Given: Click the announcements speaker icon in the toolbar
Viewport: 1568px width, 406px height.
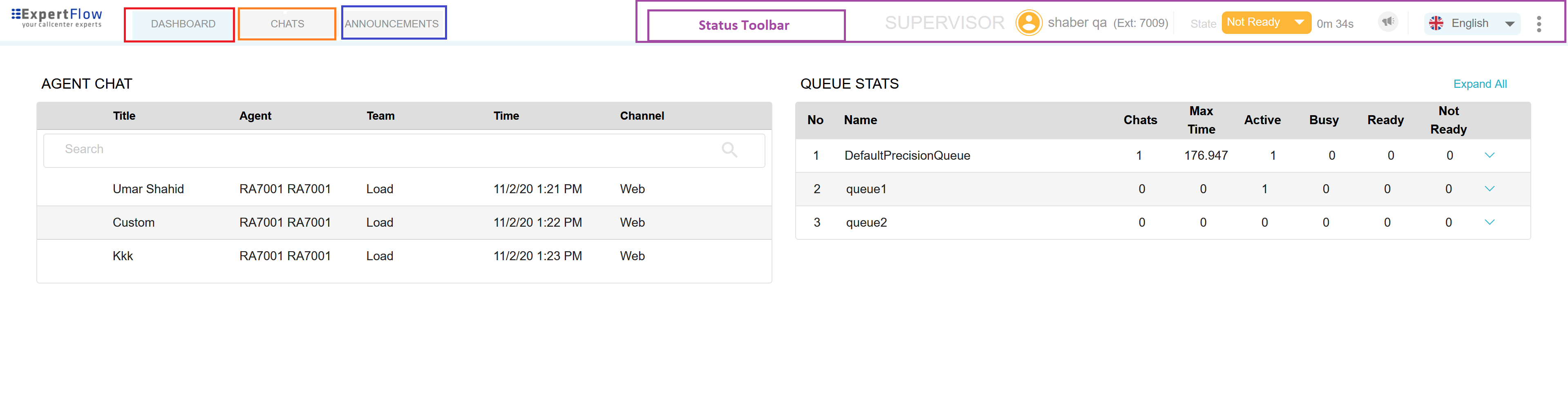Looking at the screenshot, I should (1389, 22).
